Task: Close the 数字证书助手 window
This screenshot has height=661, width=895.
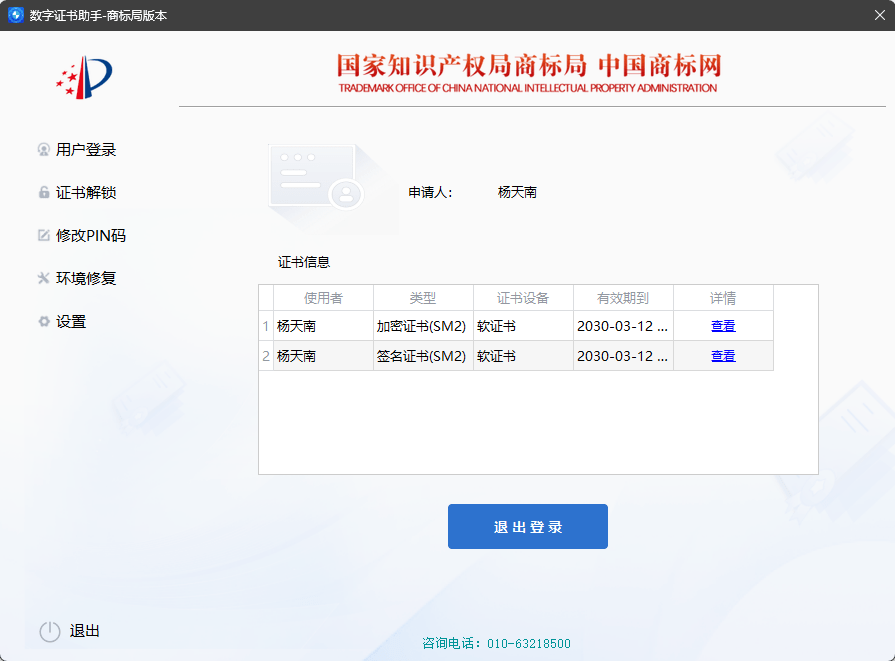Action: coord(880,15)
